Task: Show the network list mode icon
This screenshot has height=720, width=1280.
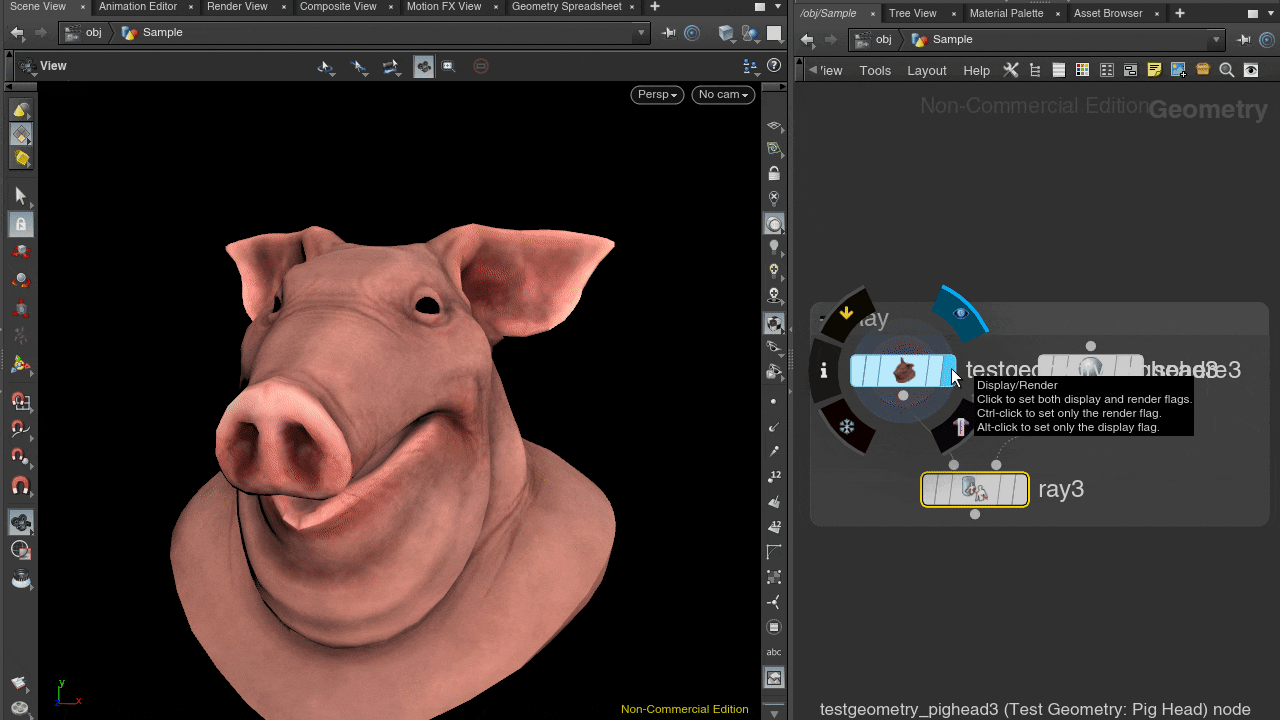Action: click(1059, 70)
